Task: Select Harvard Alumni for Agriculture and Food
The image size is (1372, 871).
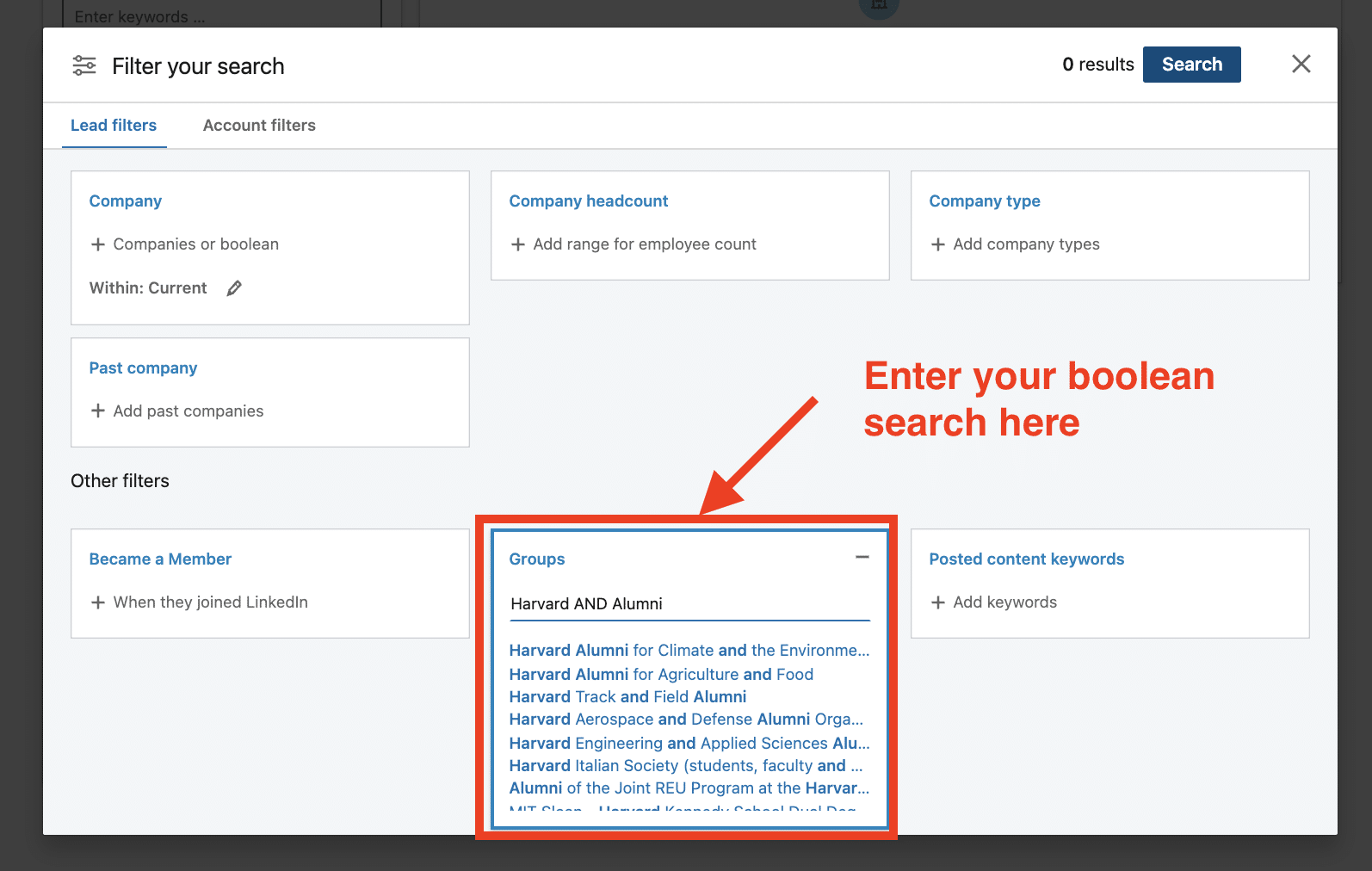Action: (661, 675)
